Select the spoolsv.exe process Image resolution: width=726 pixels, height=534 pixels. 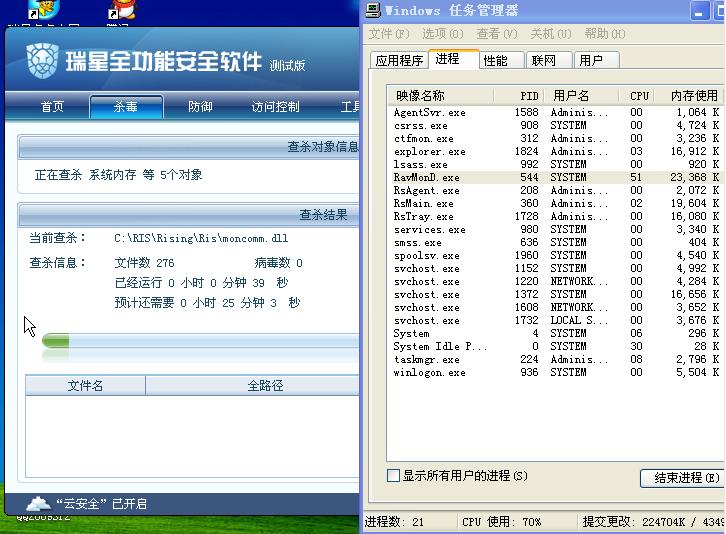point(556,255)
